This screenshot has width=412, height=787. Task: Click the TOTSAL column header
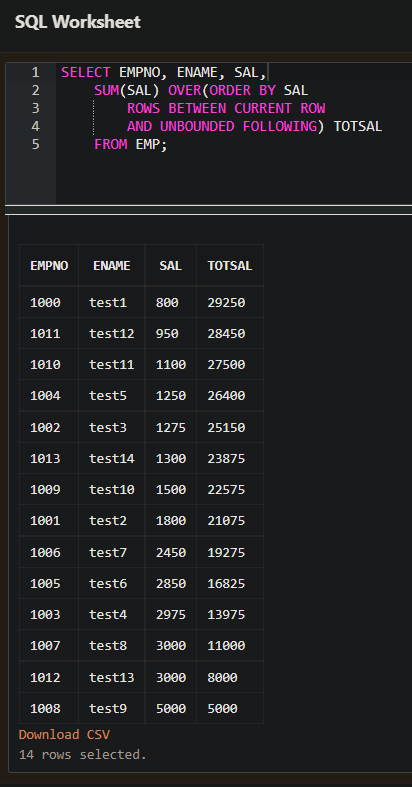[230, 266]
